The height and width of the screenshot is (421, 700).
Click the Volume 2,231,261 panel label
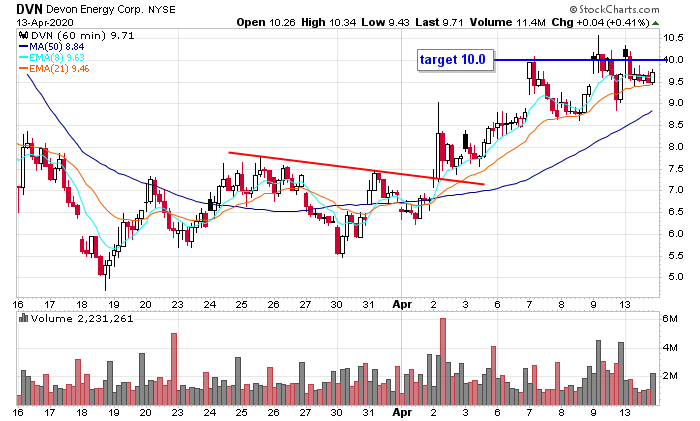(82, 318)
